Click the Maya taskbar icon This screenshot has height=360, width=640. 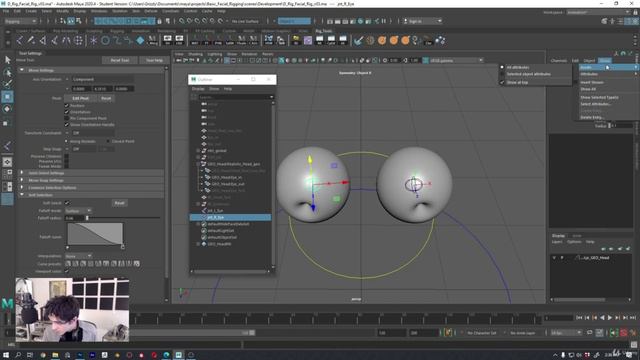pos(178,355)
